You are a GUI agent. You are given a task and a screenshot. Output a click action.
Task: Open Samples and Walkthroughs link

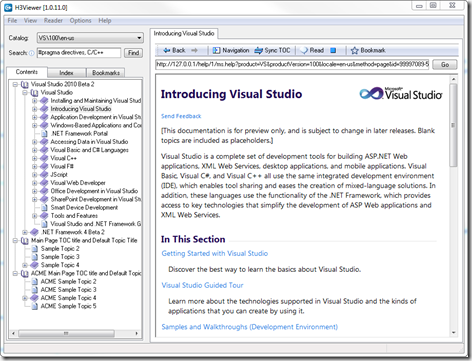(249, 327)
